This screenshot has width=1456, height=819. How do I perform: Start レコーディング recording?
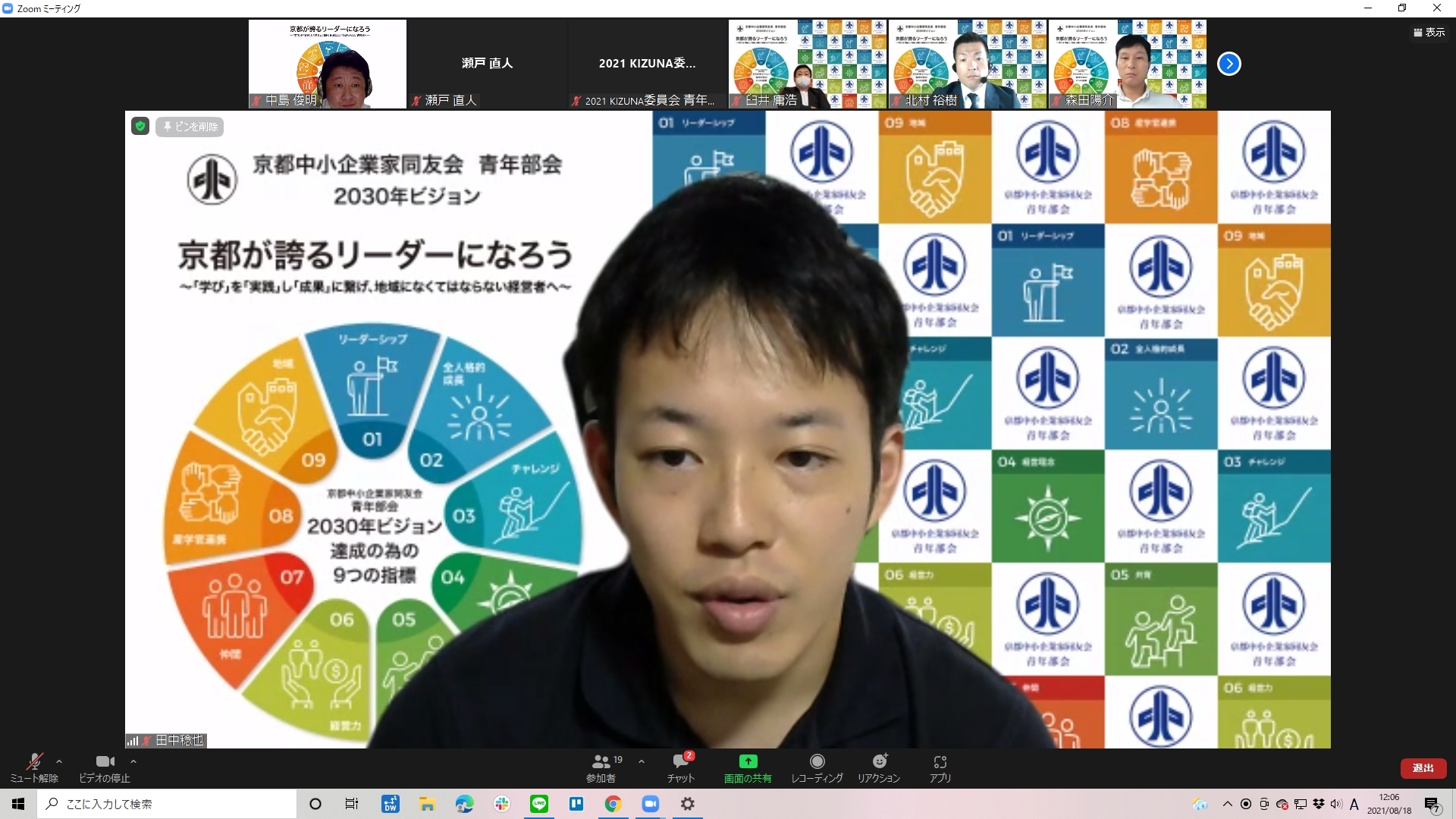(817, 767)
